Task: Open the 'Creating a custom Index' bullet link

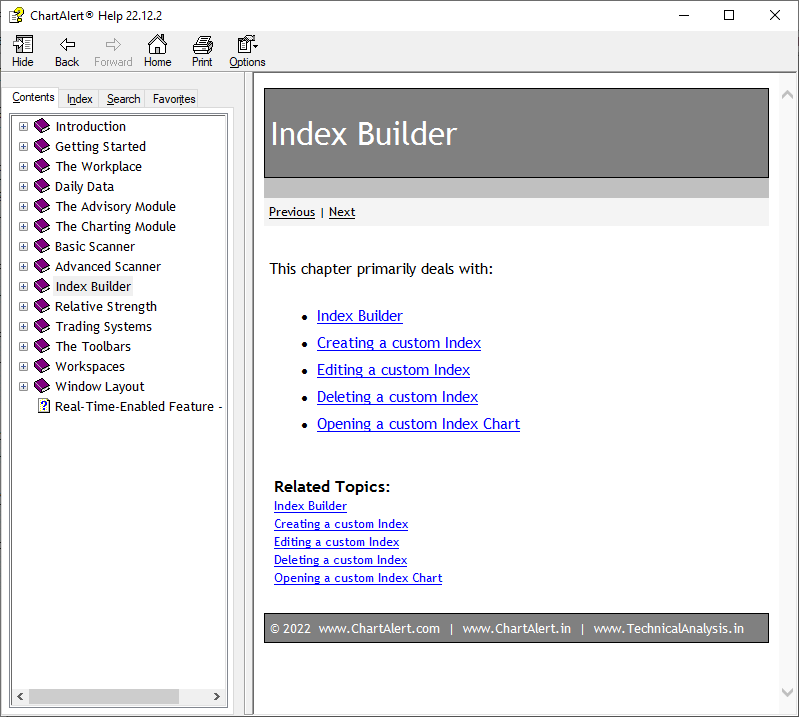Action: 398,343
